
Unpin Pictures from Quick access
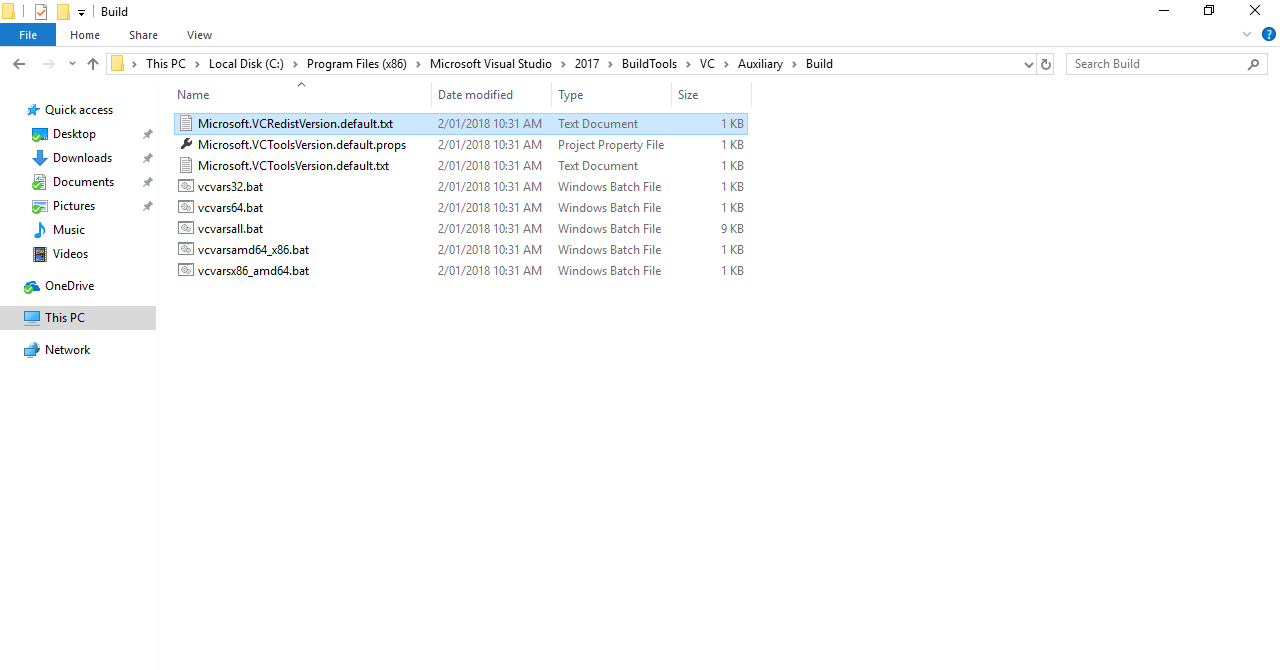147,205
